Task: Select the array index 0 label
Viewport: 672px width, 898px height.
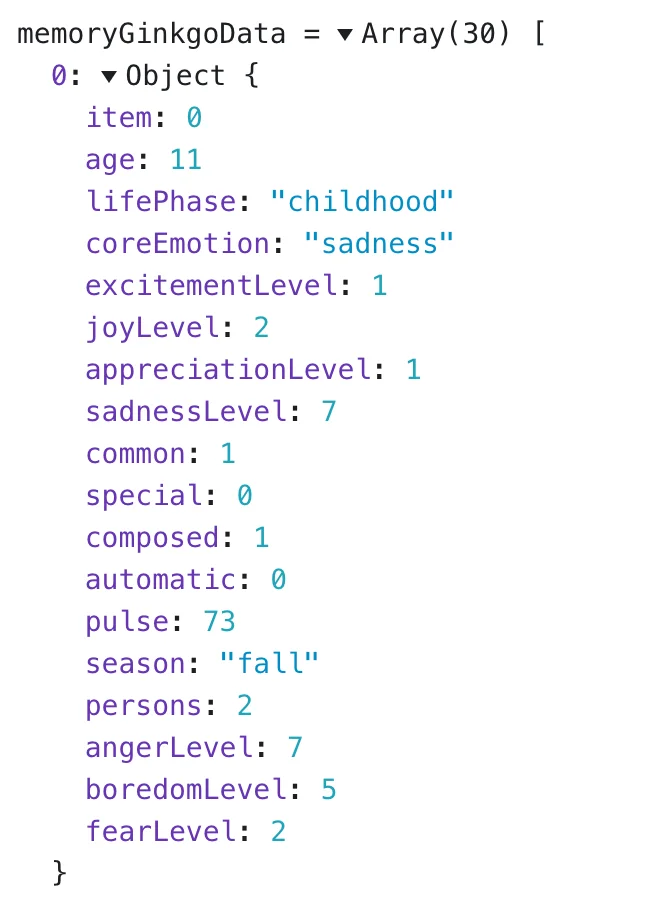Action: point(60,76)
